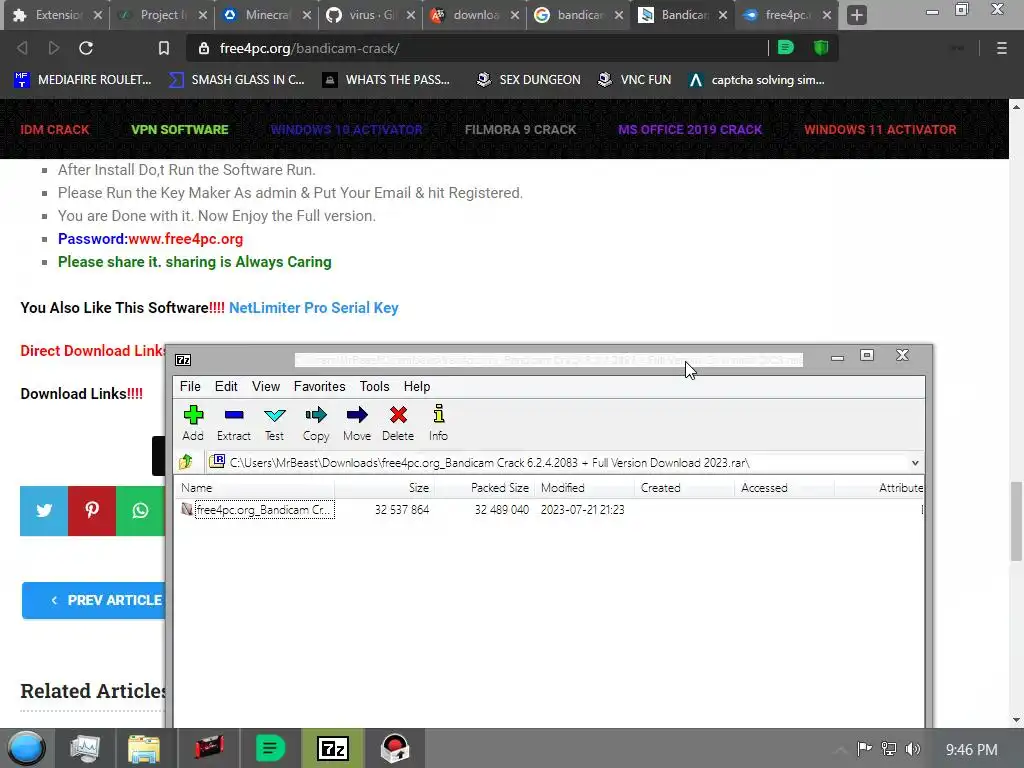Open File Explorer from taskbar
Image resolution: width=1024 pixels, height=768 pixels.
144,748
